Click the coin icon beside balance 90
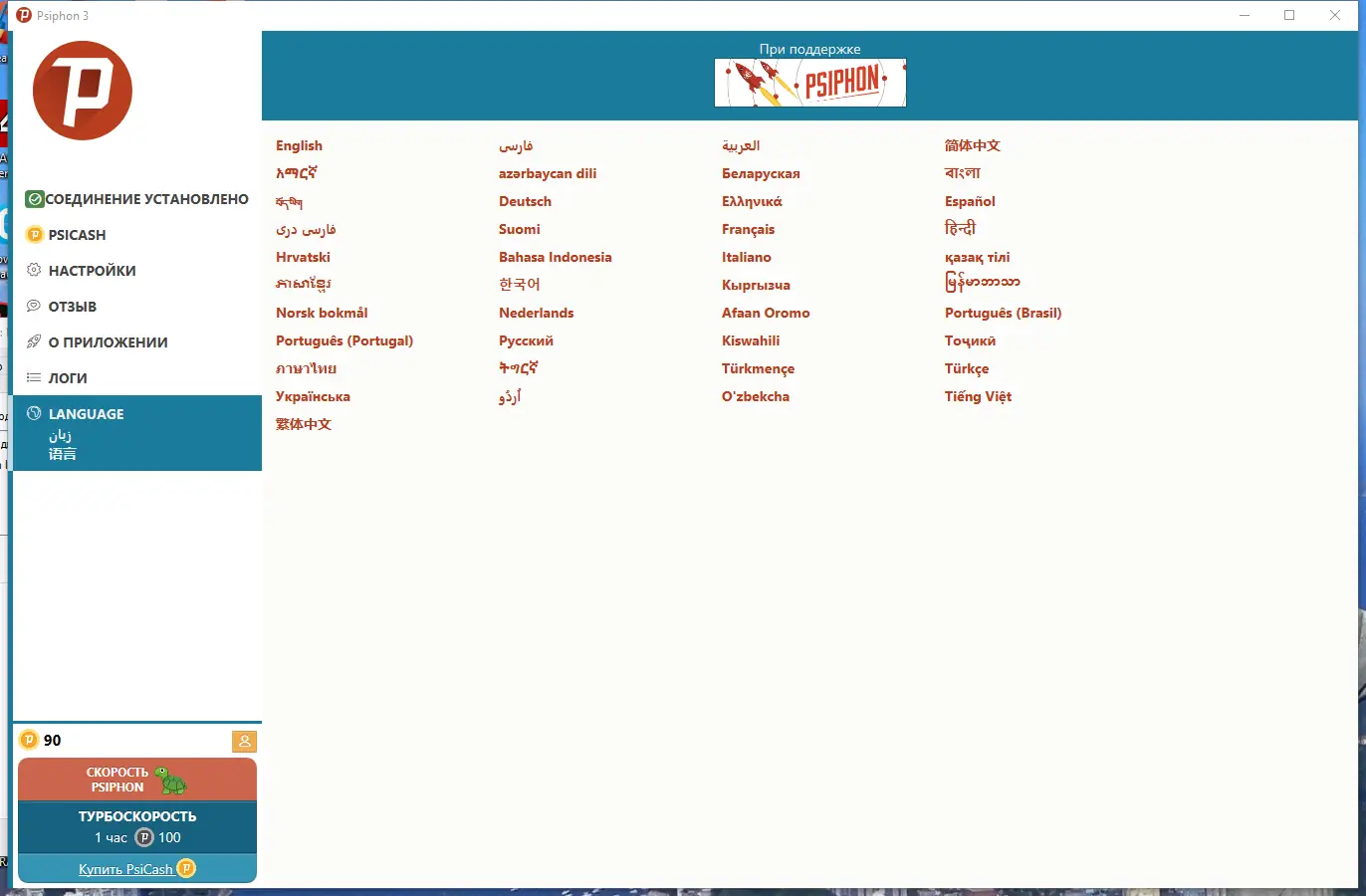1366x896 pixels. pos(29,740)
